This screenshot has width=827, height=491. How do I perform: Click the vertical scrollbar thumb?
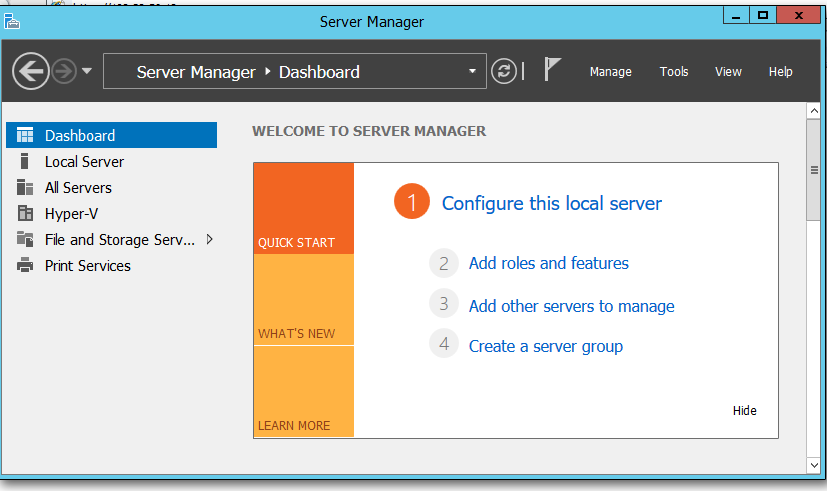[814, 170]
